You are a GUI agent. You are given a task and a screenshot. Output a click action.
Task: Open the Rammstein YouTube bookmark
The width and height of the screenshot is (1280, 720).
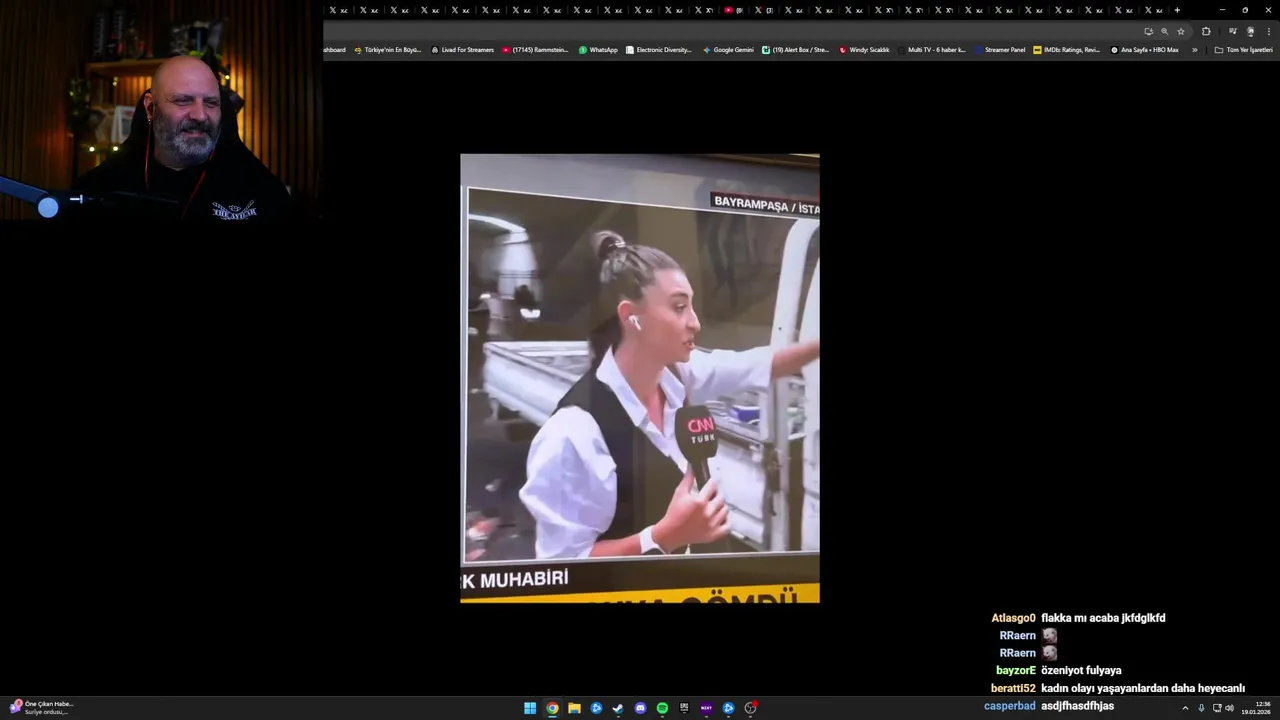click(535, 50)
